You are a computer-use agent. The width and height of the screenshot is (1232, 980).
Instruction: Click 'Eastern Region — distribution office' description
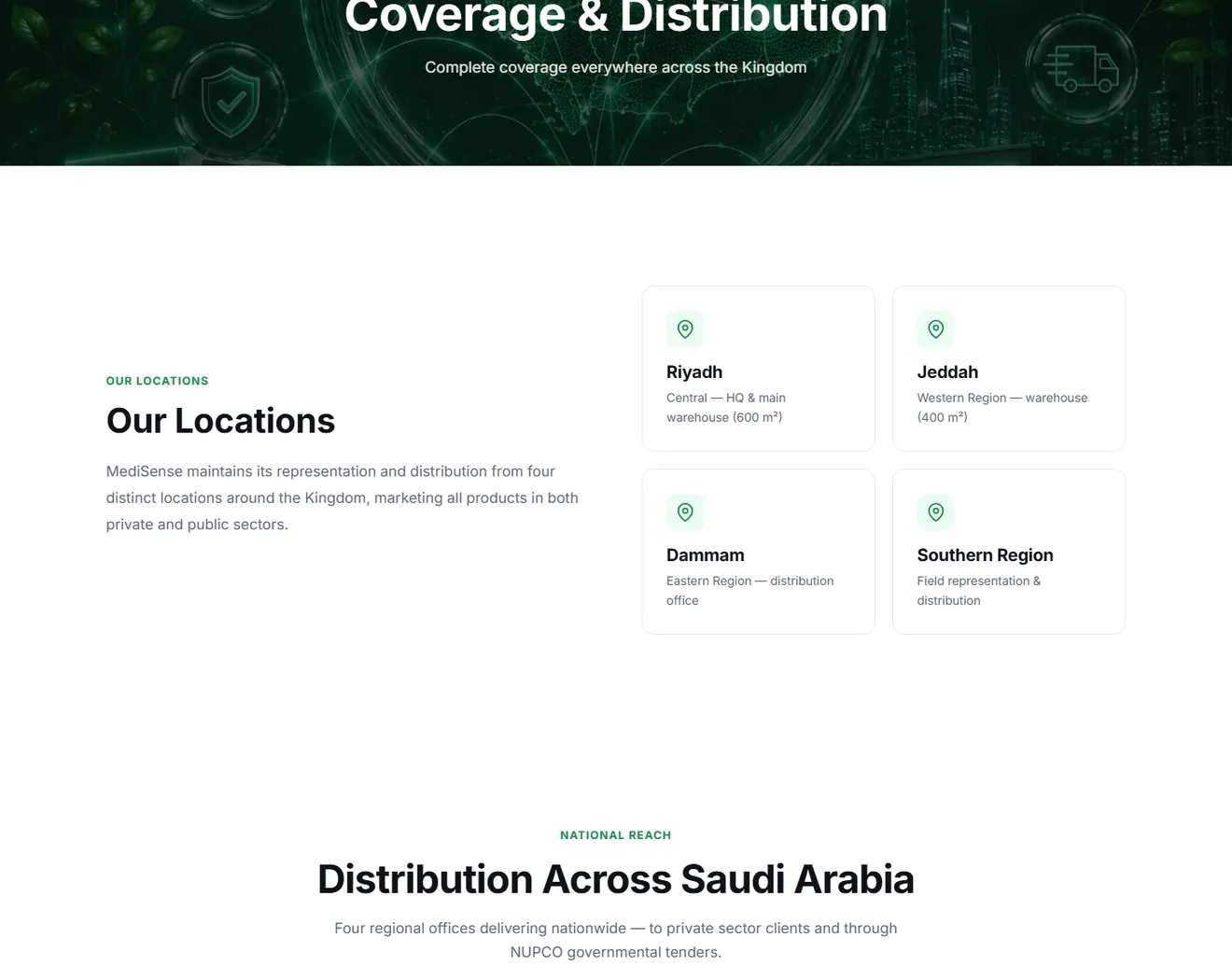coord(750,591)
